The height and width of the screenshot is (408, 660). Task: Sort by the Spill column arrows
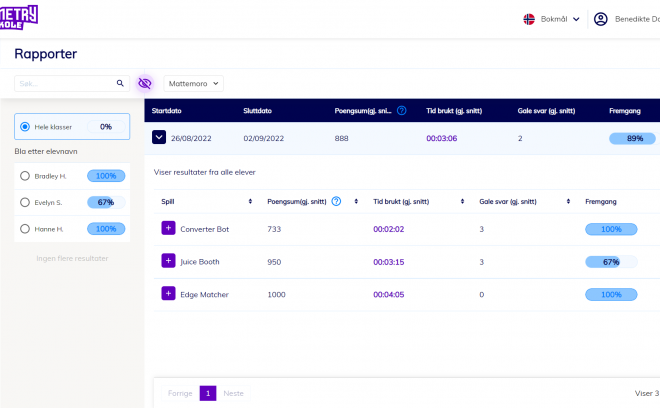(x=250, y=201)
